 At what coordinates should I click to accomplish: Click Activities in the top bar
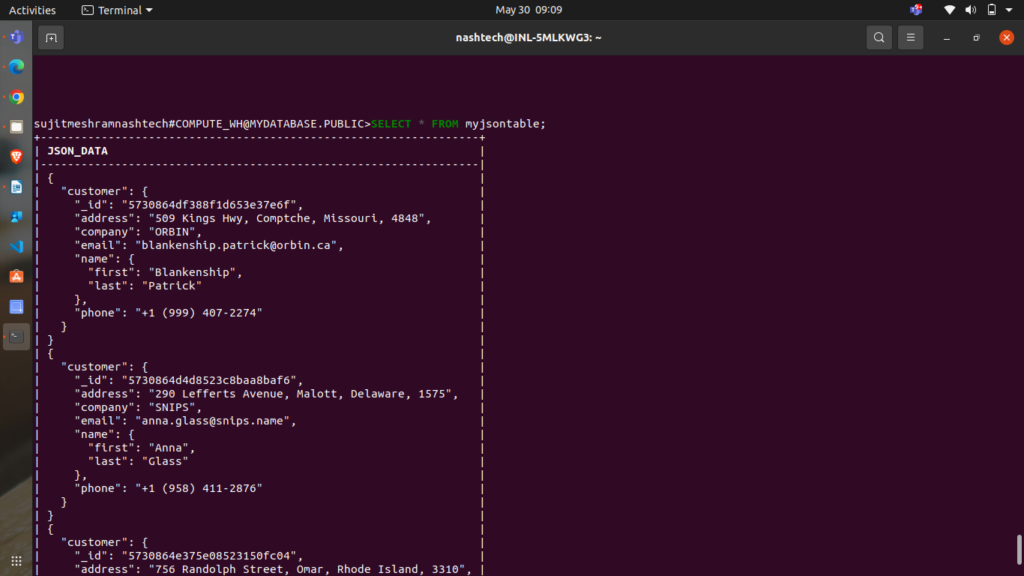click(x=32, y=10)
